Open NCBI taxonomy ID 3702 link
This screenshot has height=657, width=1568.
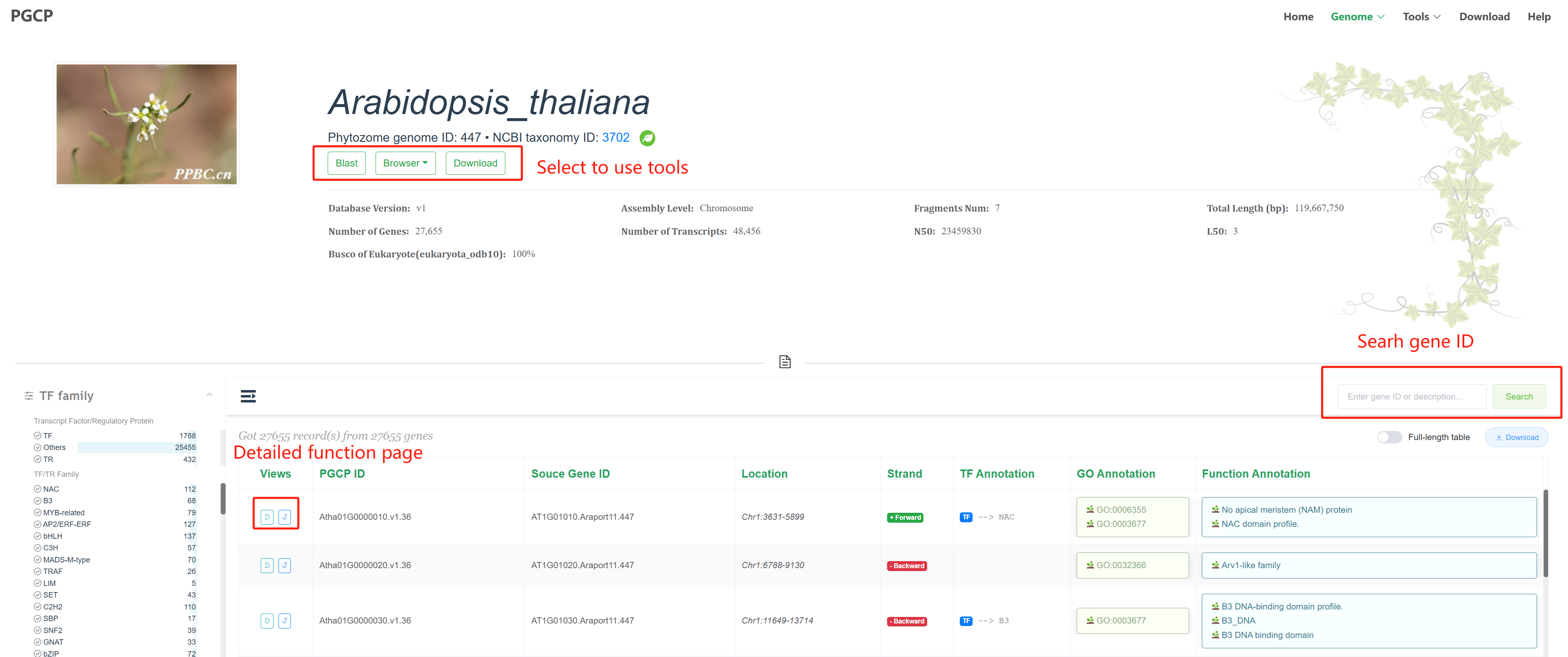pos(615,138)
